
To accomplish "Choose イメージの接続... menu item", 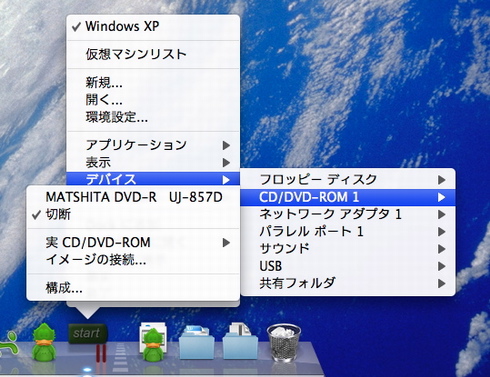I will [133, 260].
